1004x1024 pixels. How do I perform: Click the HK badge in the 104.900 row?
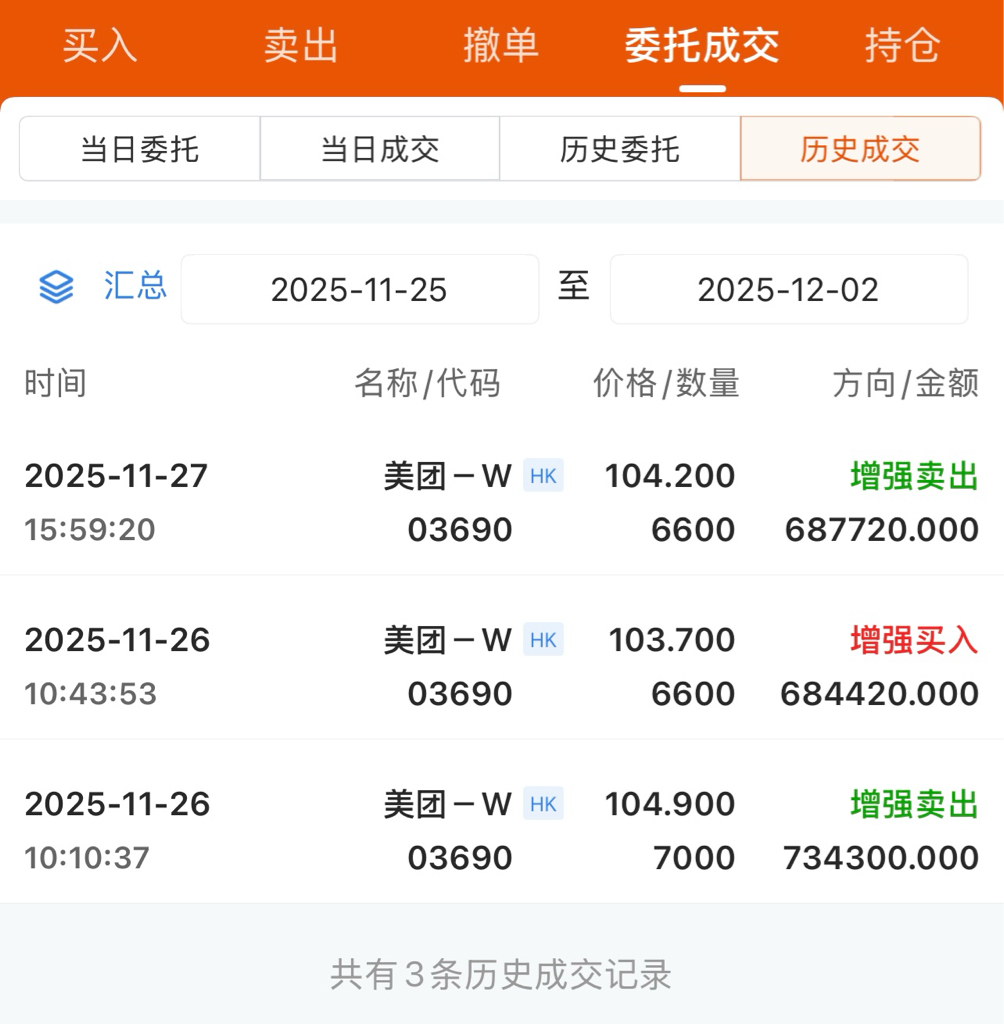(x=543, y=803)
